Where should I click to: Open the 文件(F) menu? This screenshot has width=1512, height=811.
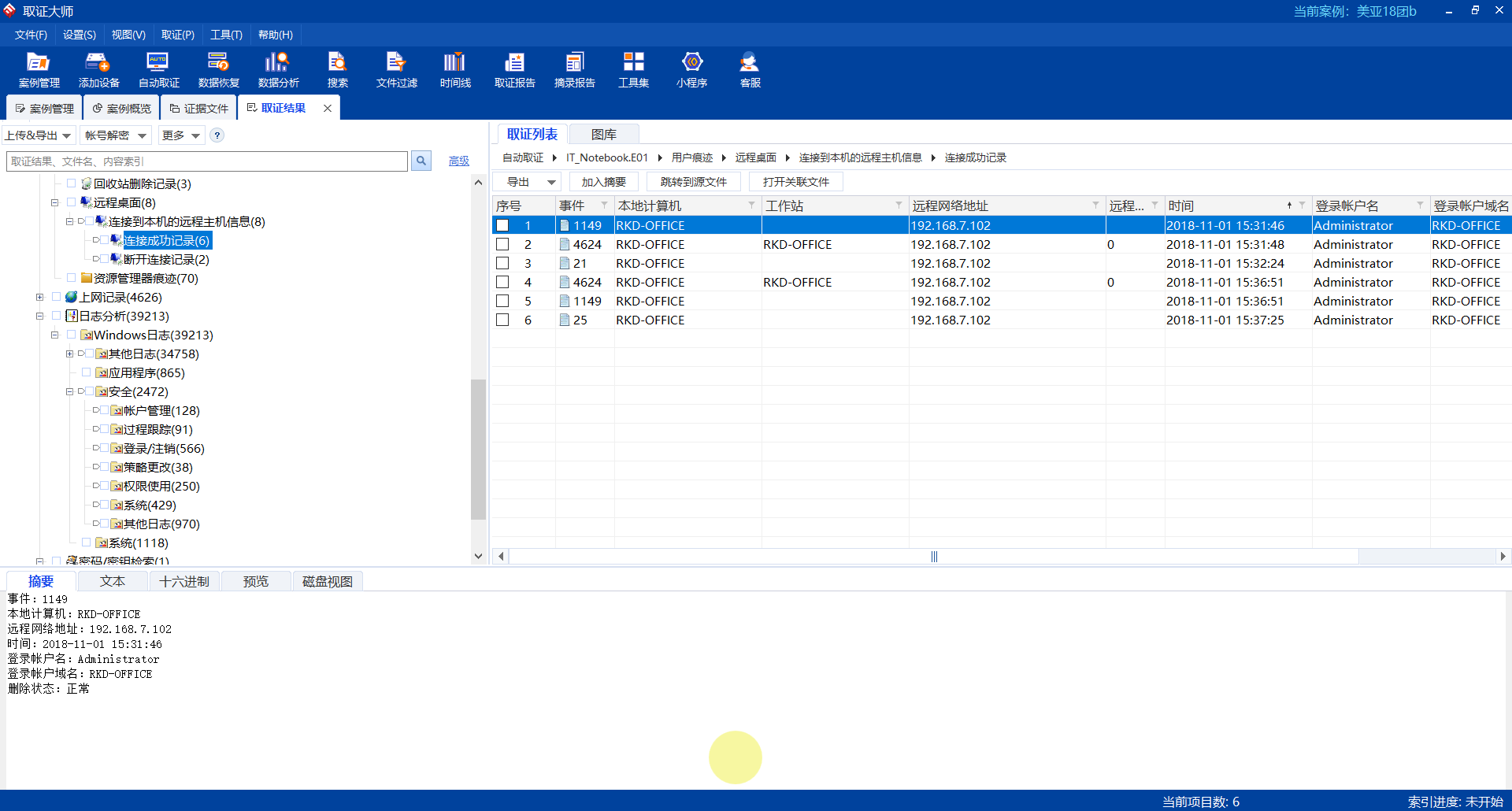pos(31,35)
